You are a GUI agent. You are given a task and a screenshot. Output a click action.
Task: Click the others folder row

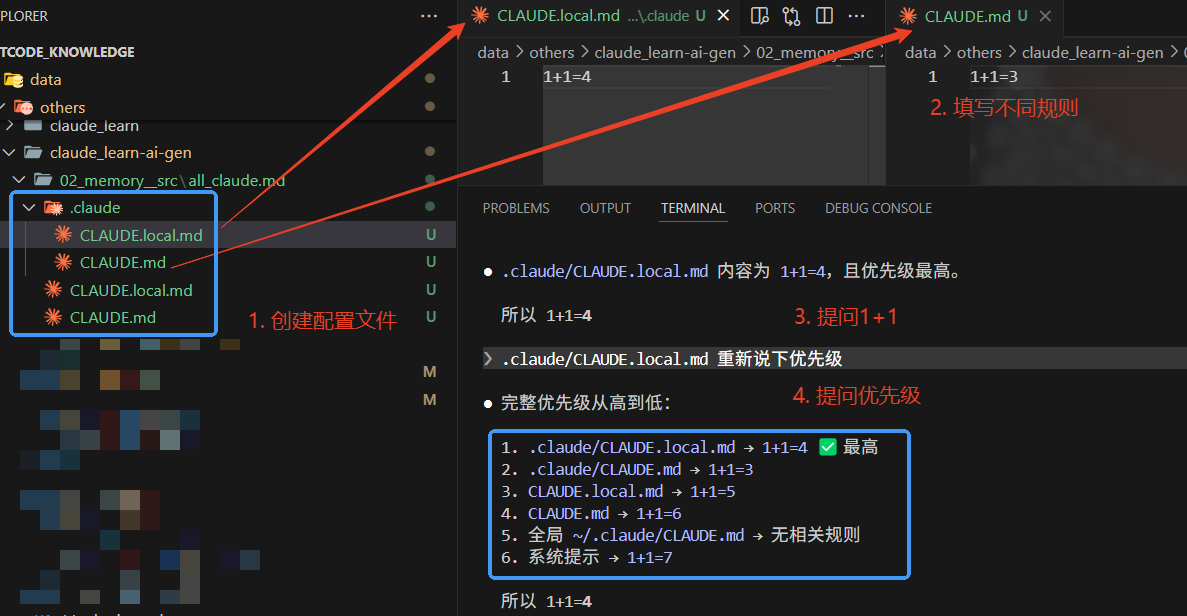[227, 107]
